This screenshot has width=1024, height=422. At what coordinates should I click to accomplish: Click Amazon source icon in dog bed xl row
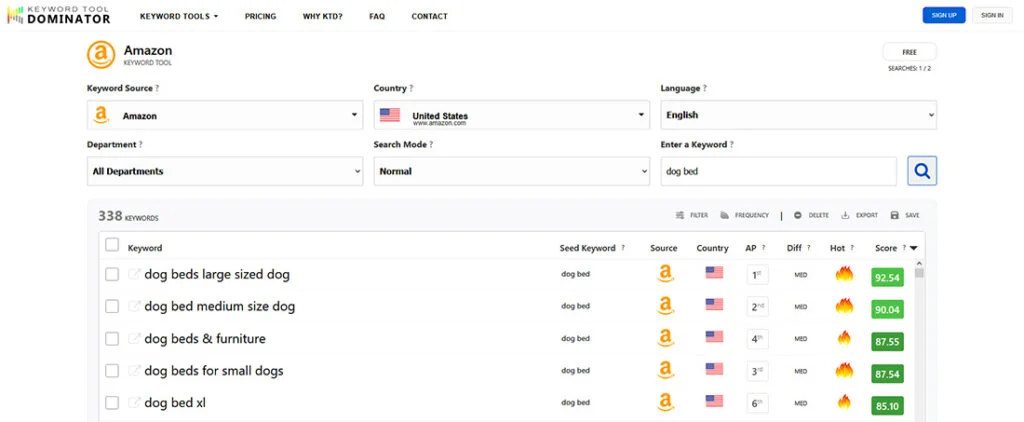(665, 402)
